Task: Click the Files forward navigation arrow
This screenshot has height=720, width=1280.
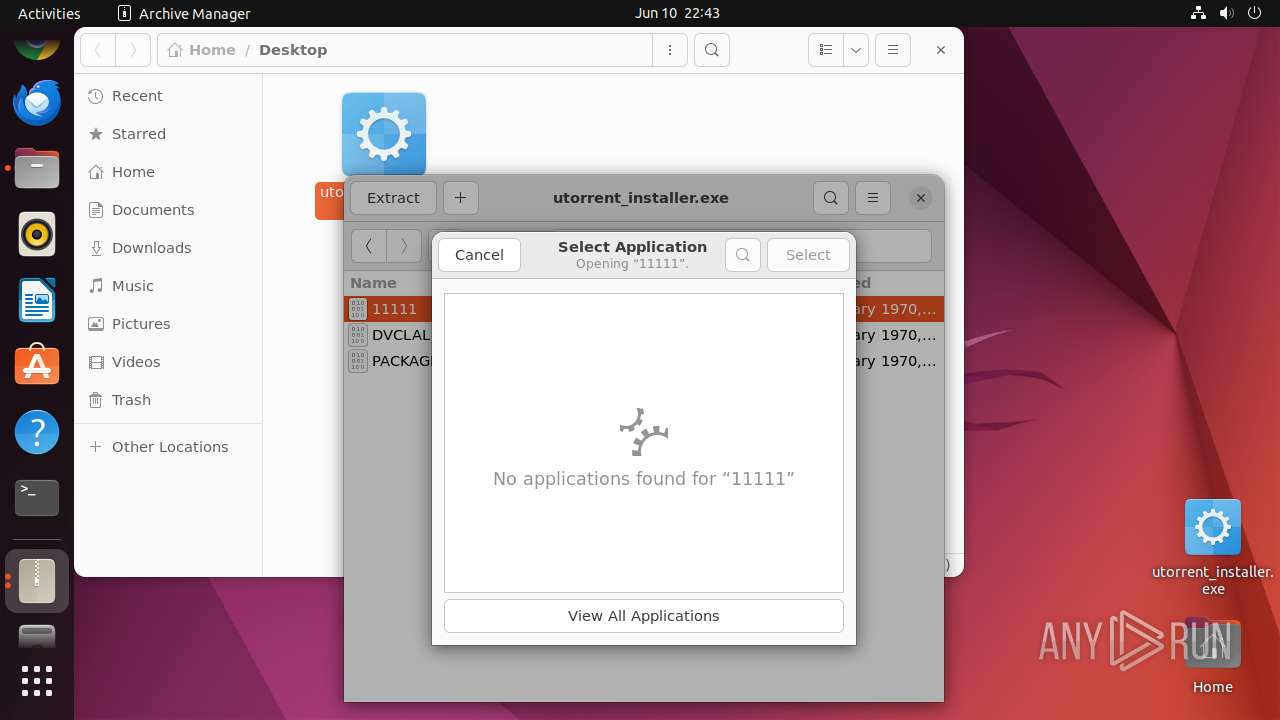Action: [x=133, y=50]
